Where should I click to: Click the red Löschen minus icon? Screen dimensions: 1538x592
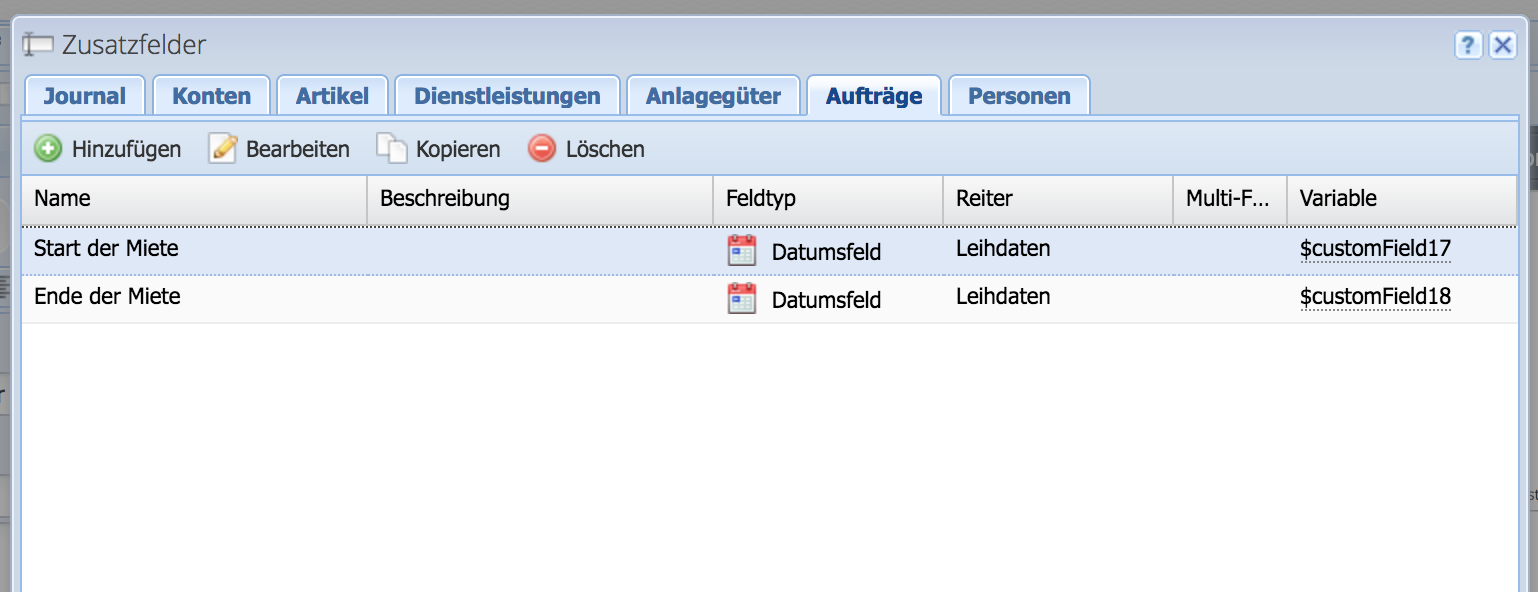pos(542,149)
